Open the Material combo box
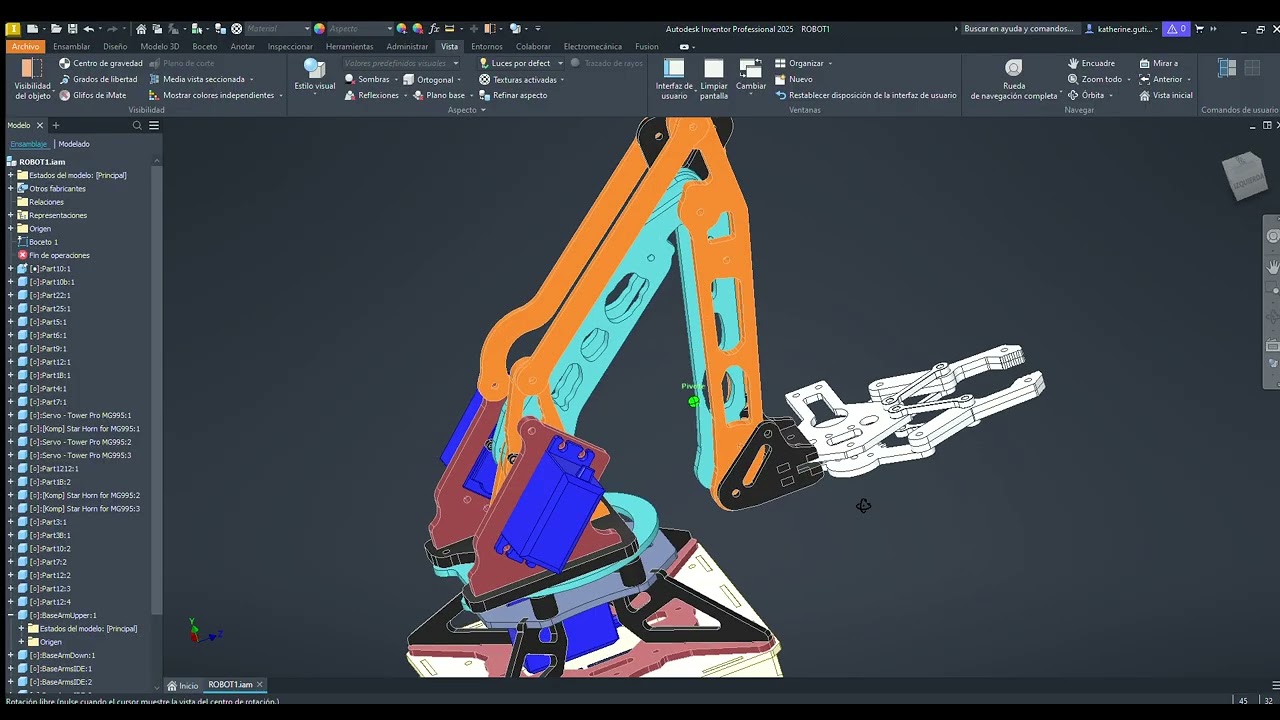Image resolution: width=1280 pixels, height=720 pixels. point(278,29)
